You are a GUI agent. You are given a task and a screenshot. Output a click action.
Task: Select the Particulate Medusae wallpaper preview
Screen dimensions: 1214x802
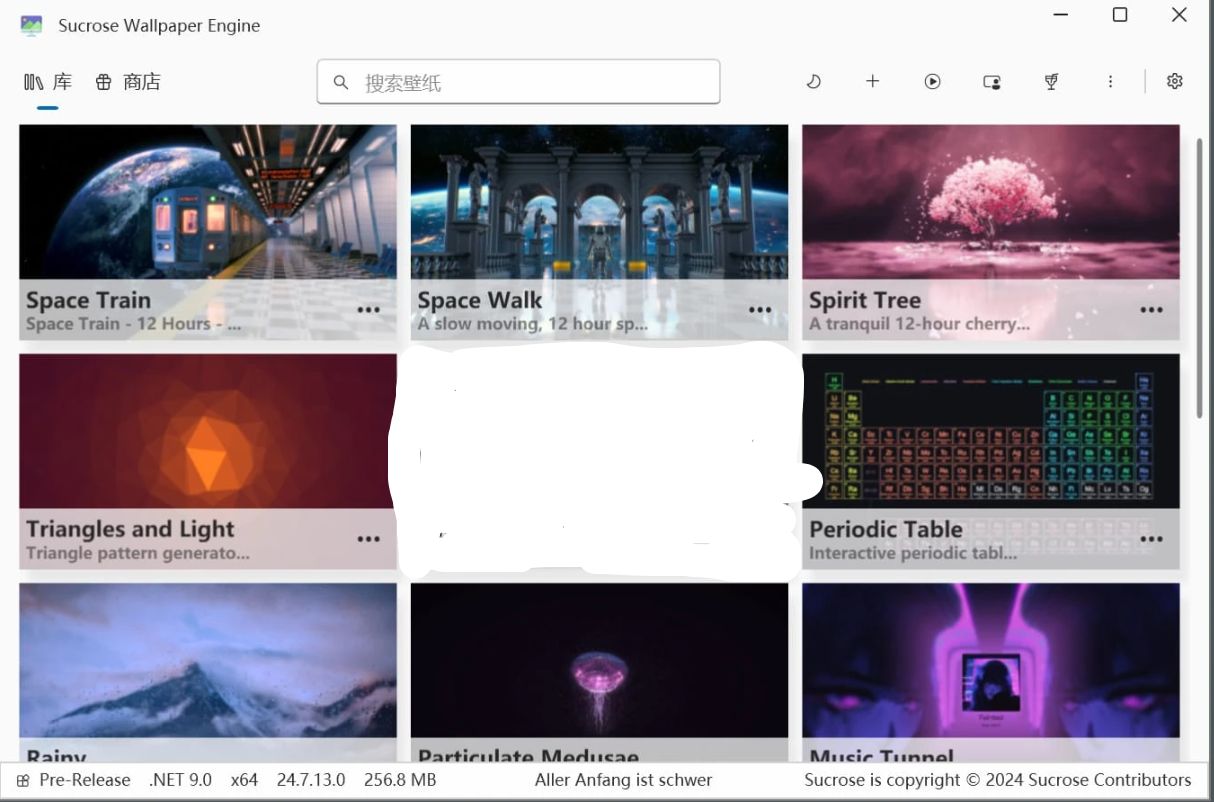tap(598, 660)
